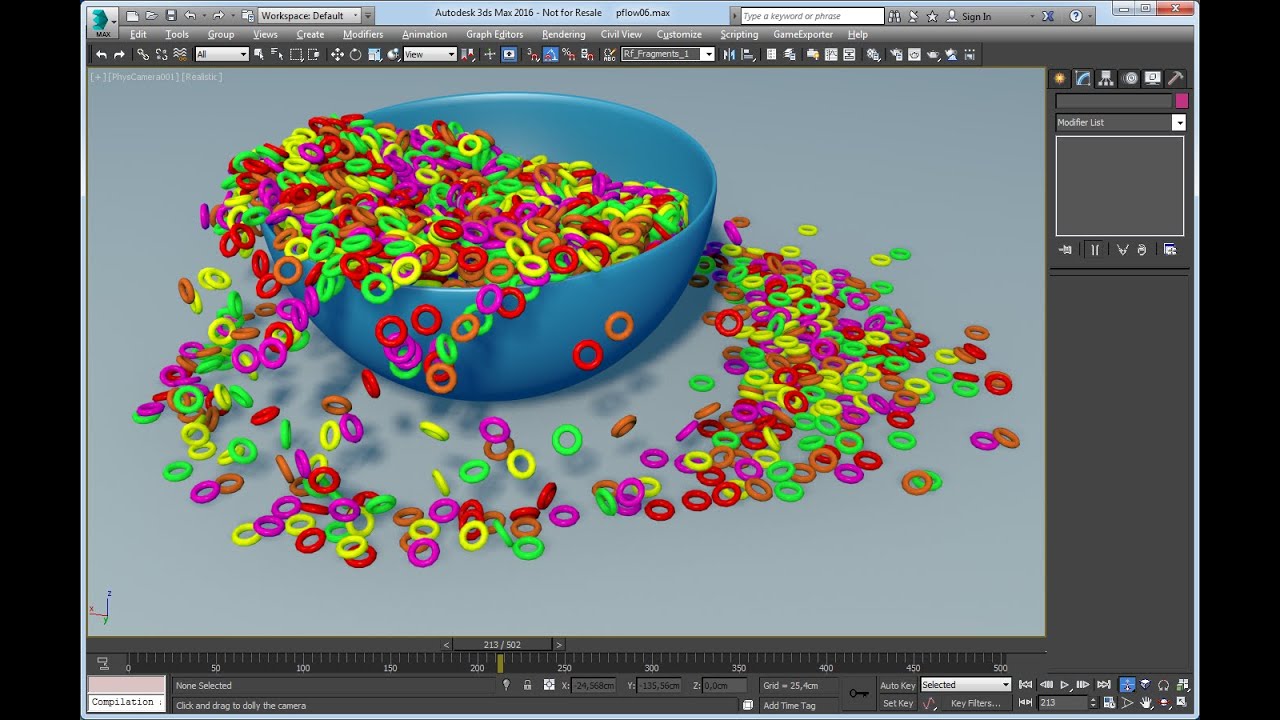Open the Scripting menu

(x=739, y=34)
